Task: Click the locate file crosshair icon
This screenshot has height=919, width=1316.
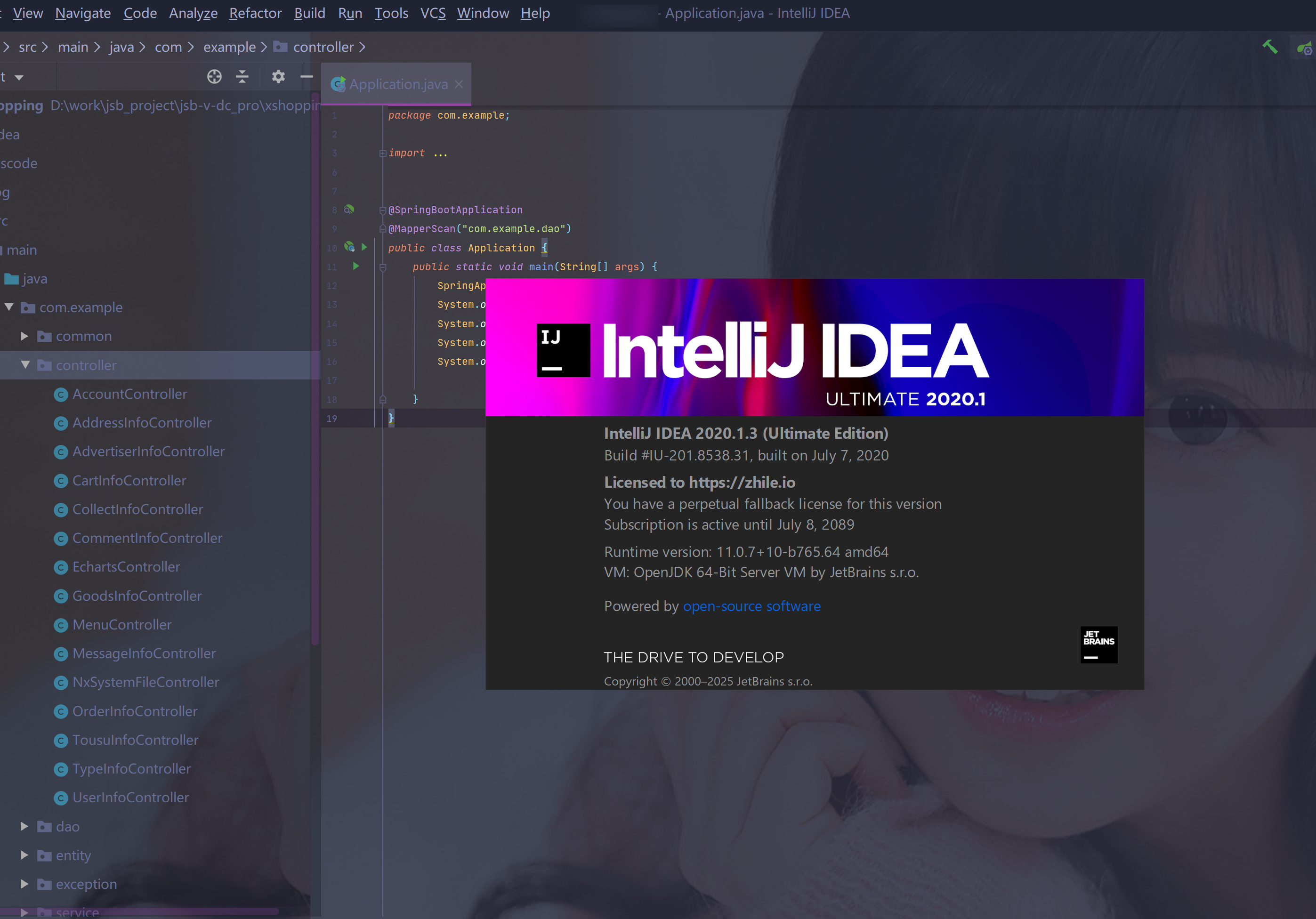Action: coord(214,77)
